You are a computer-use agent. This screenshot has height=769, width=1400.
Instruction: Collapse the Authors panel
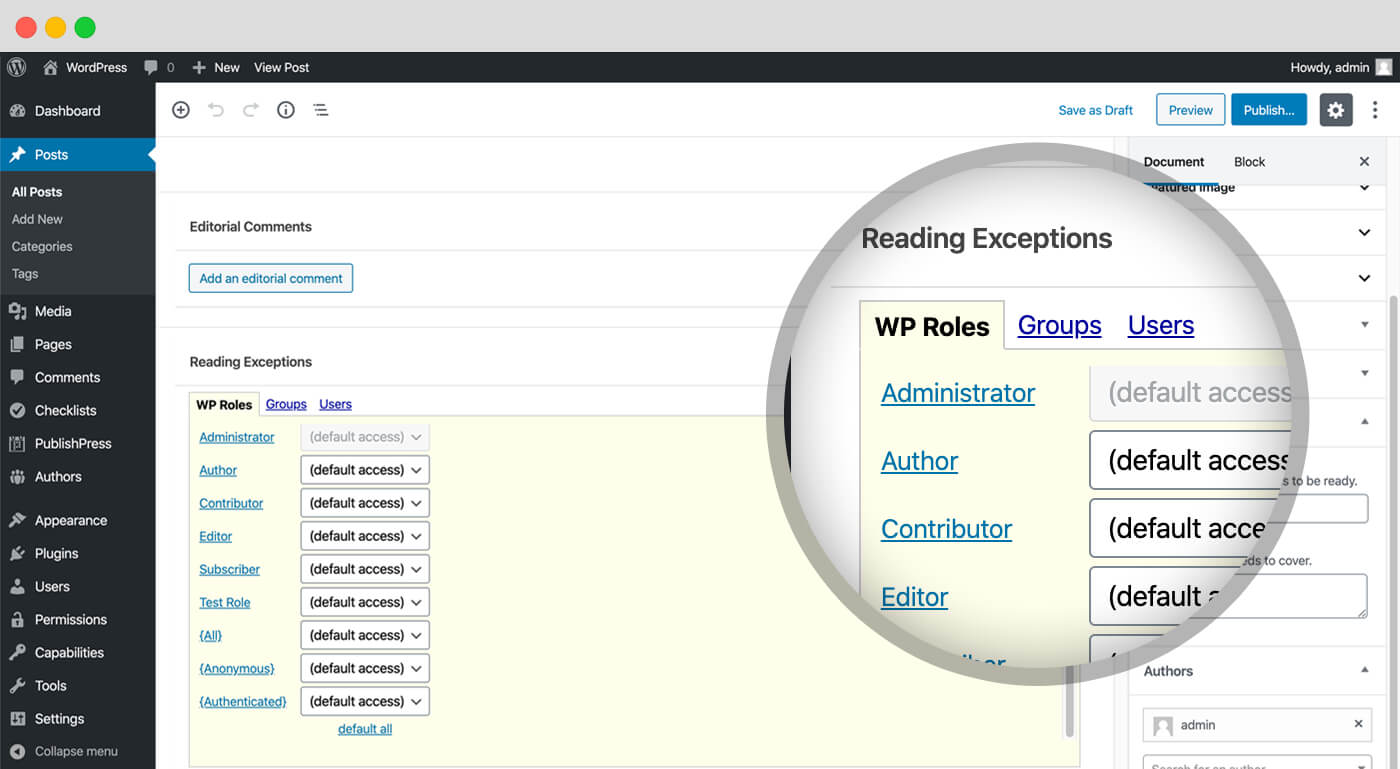1365,671
